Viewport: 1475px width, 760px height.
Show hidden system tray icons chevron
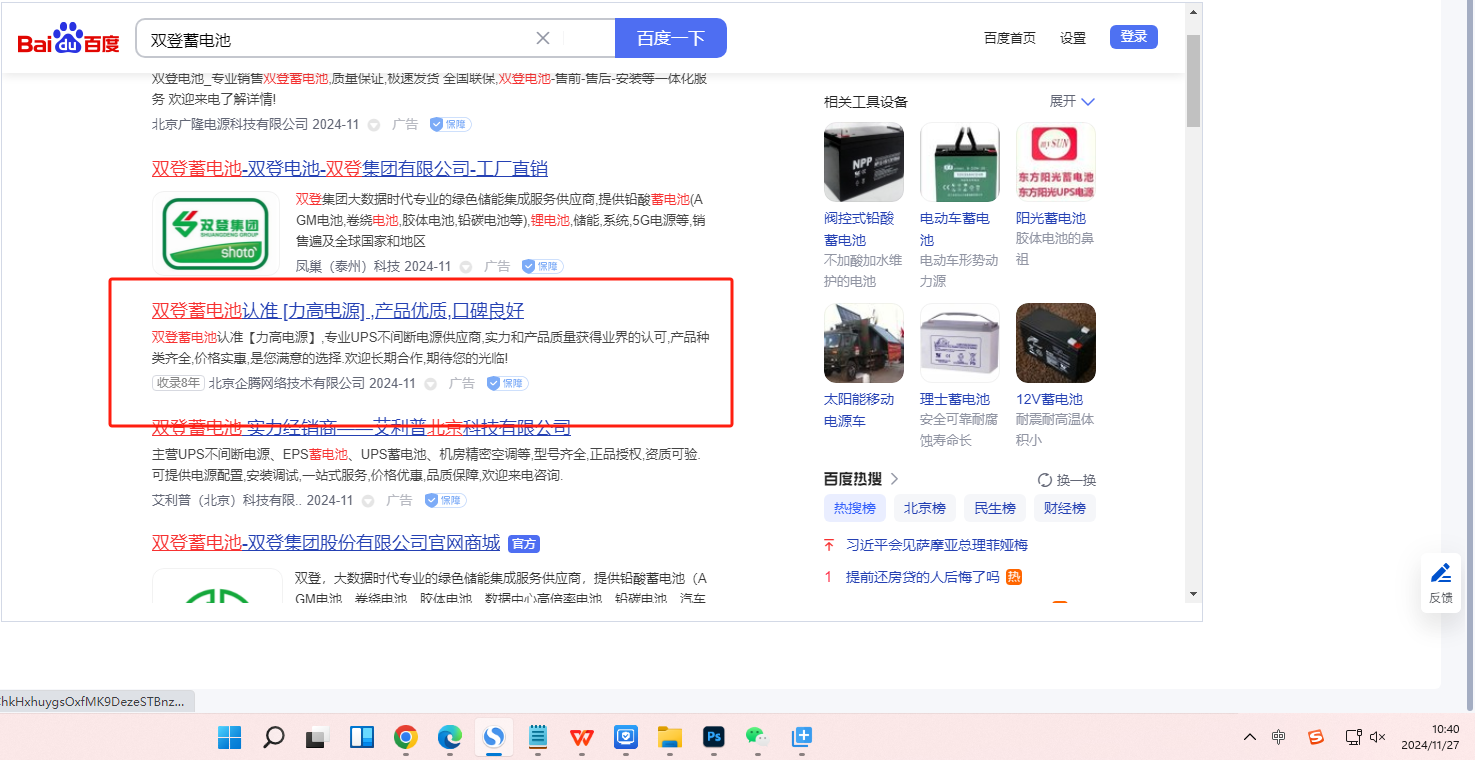click(x=1250, y=738)
